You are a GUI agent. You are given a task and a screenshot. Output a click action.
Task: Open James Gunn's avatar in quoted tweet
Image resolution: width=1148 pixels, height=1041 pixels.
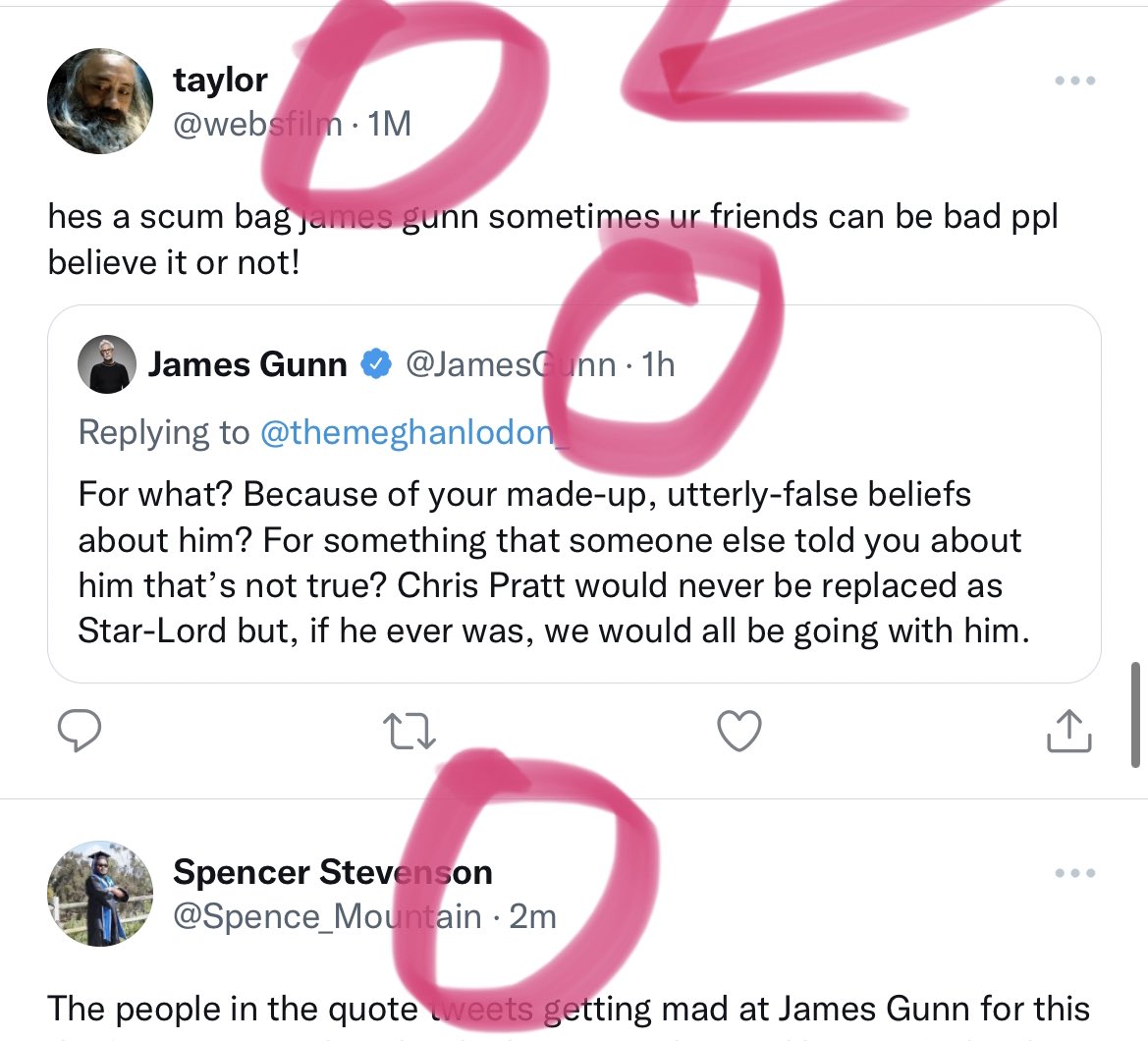tap(104, 365)
